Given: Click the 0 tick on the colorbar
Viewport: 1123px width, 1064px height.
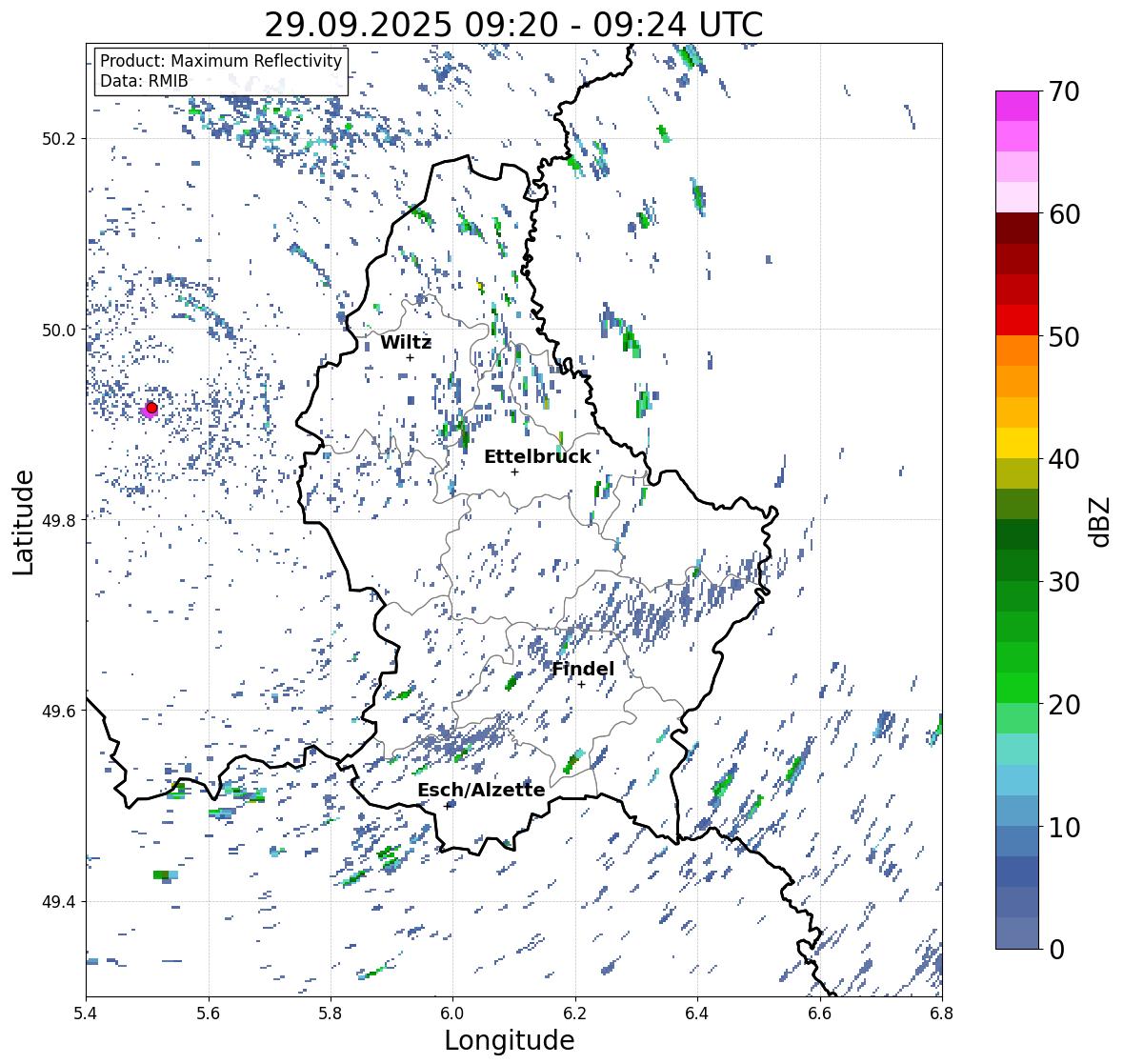Looking at the screenshot, I should tap(1057, 950).
